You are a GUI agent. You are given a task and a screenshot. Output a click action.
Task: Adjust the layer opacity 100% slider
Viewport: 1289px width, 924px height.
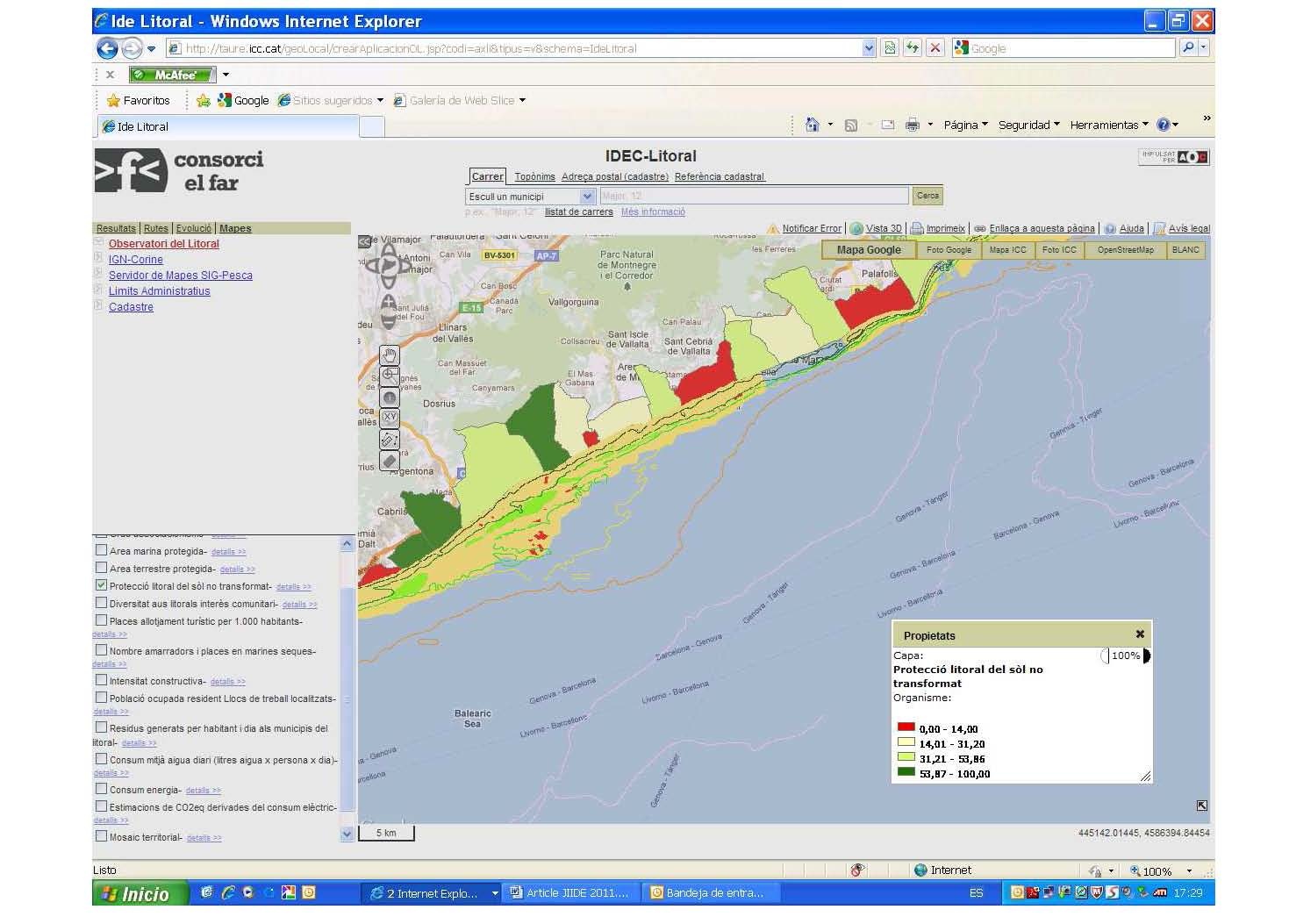[x=1126, y=655]
